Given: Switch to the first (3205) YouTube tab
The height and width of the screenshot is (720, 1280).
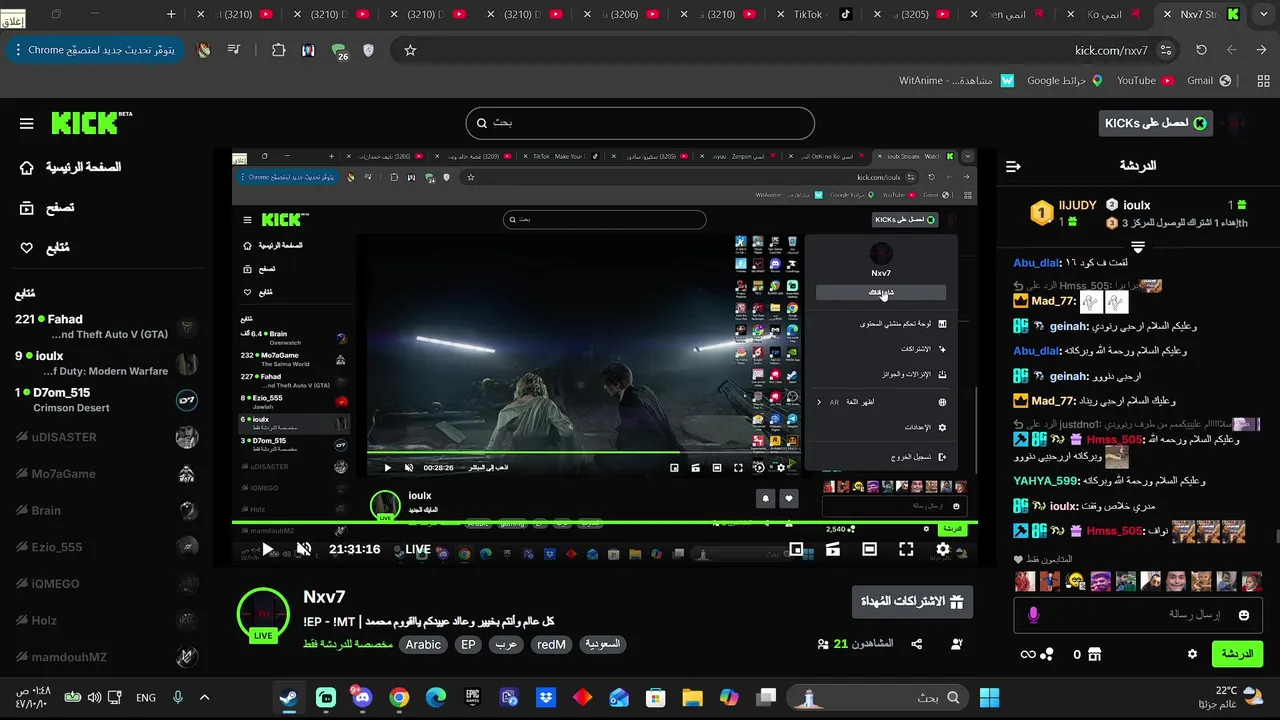Looking at the screenshot, I should [913, 14].
